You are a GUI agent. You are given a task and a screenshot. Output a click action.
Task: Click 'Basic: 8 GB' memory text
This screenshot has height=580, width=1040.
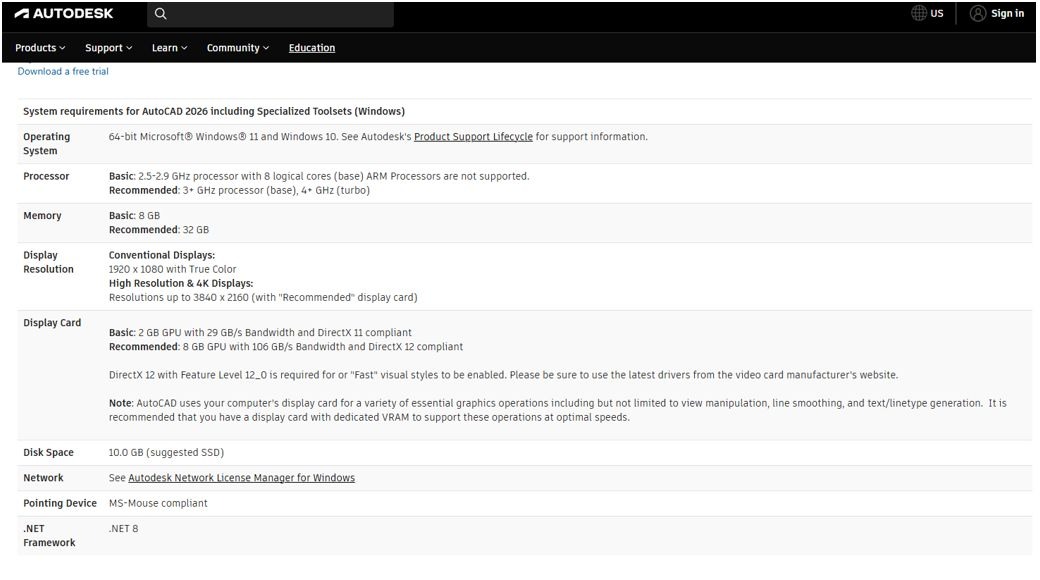point(134,216)
